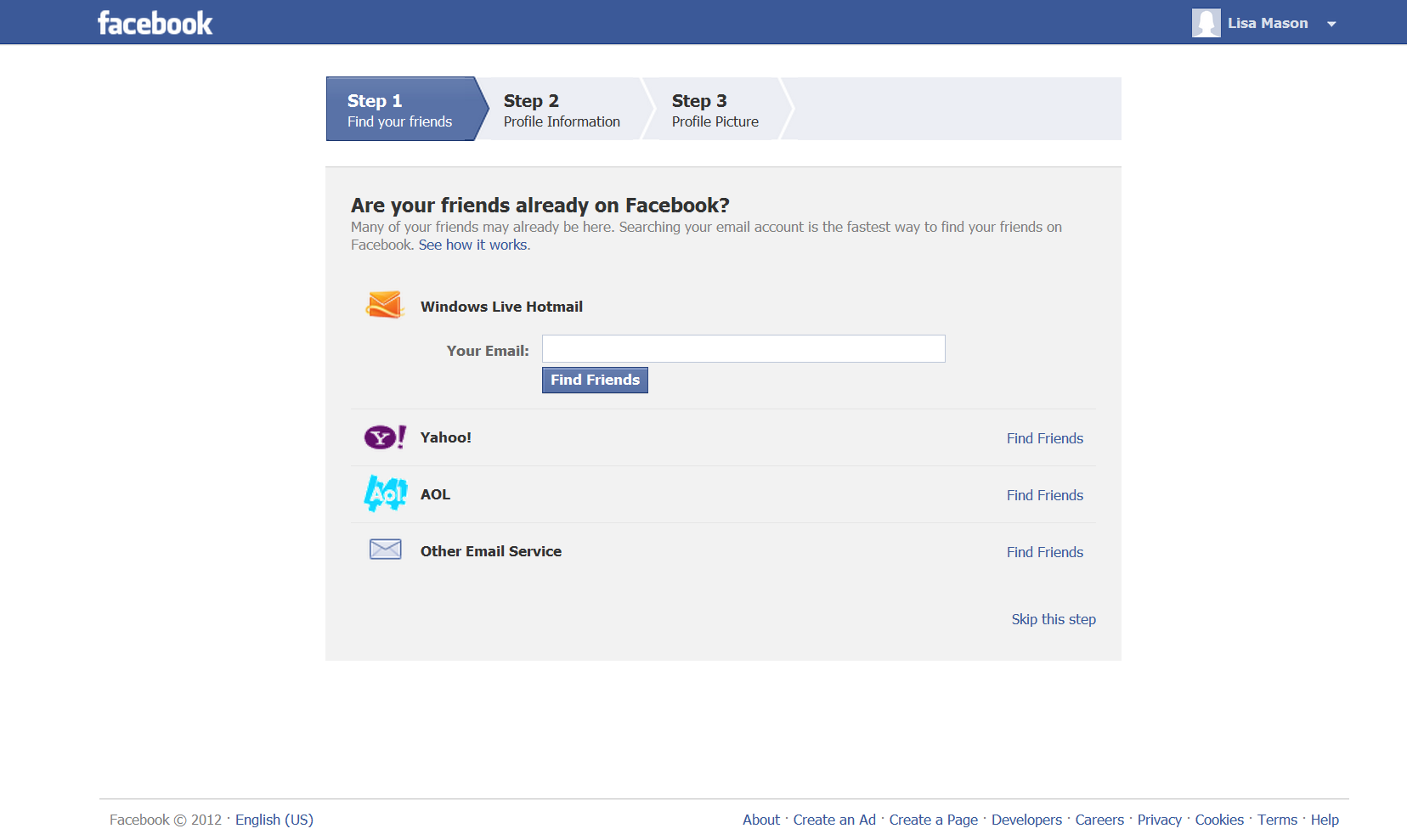Screen dimensions: 1407x840
Task: Open the Cookies footer link
Action: (x=1219, y=820)
